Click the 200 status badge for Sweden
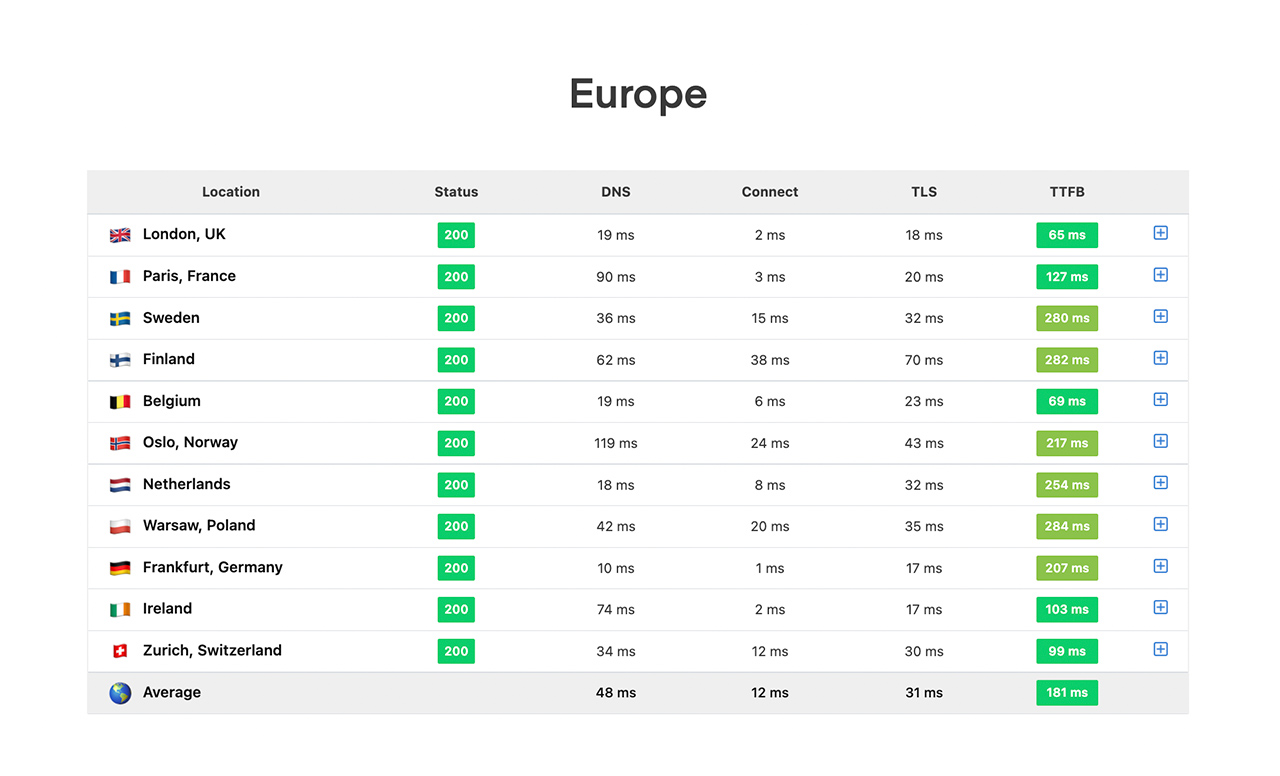1280x776 pixels. (456, 319)
